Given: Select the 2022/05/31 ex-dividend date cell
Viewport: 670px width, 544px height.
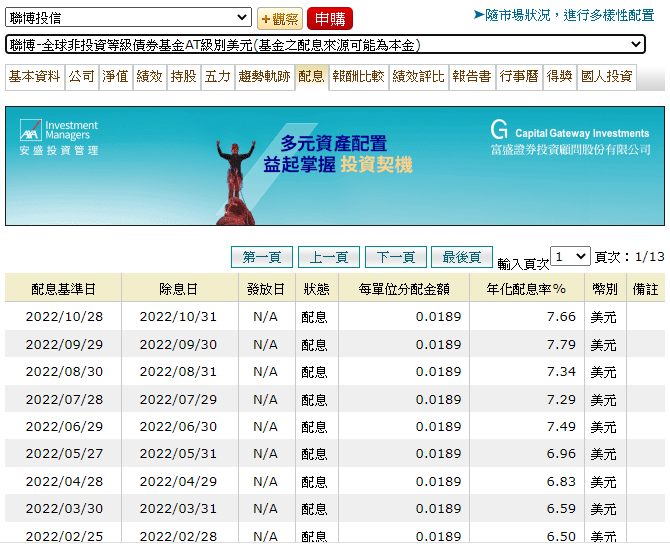Looking at the screenshot, I should 178,453.
